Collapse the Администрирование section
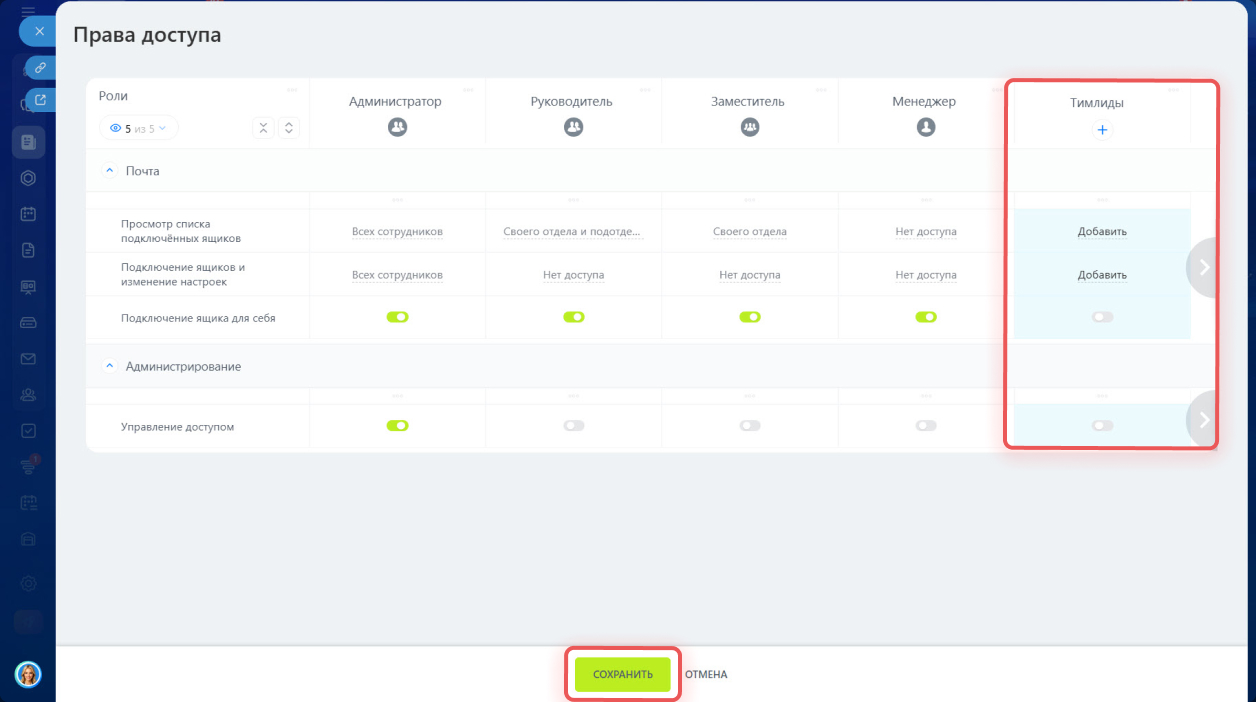 click(110, 367)
